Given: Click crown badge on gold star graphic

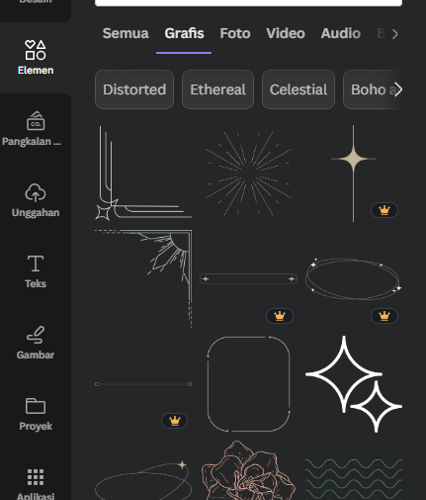Looking at the screenshot, I should (x=384, y=210).
